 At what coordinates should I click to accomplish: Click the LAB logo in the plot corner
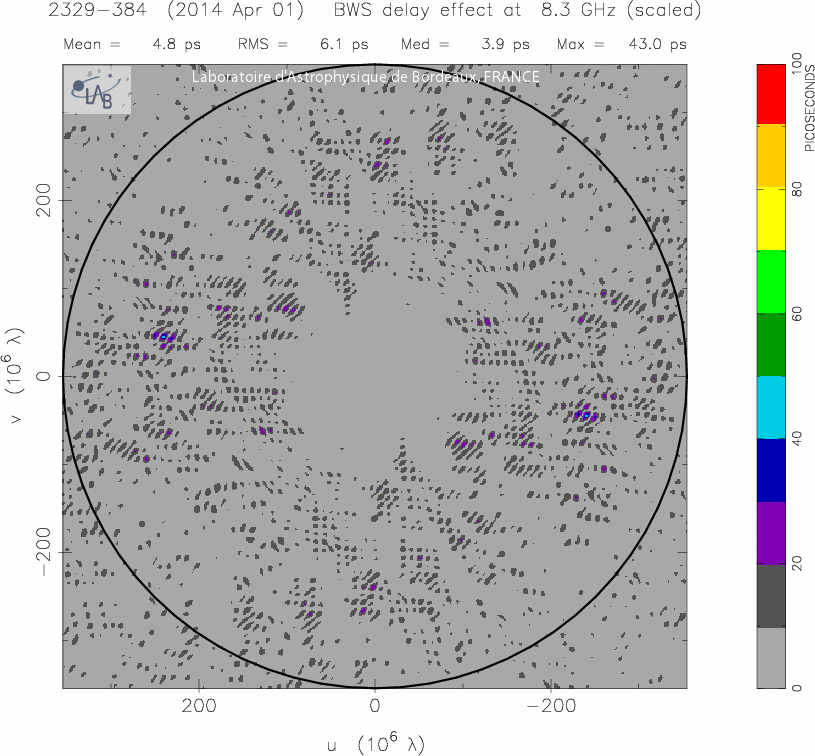tap(97, 89)
